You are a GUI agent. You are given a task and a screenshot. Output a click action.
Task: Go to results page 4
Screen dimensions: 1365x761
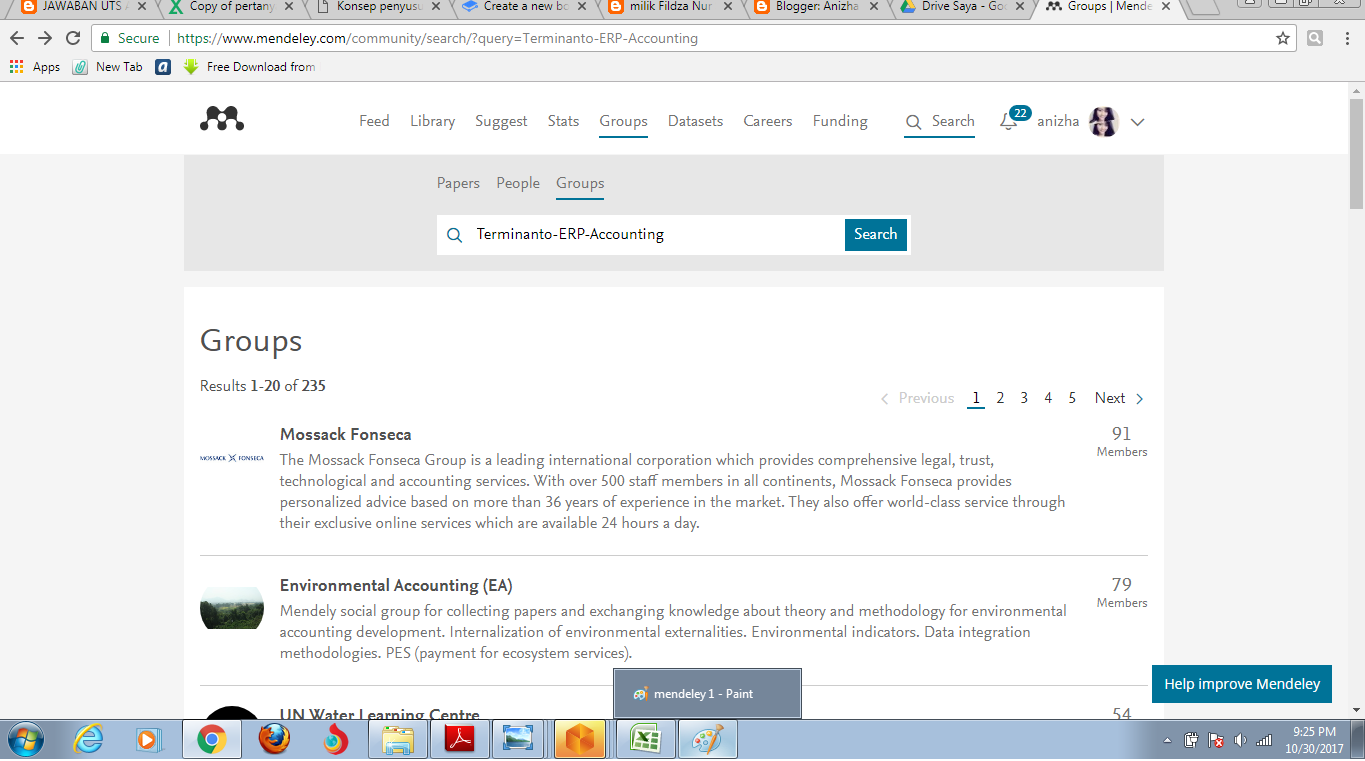pos(1048,398)
